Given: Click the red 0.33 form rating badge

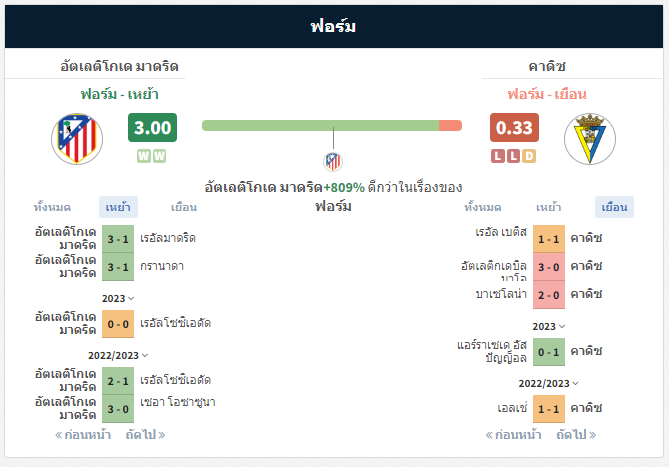Looking at the screenshot, I should coord(514,128).
